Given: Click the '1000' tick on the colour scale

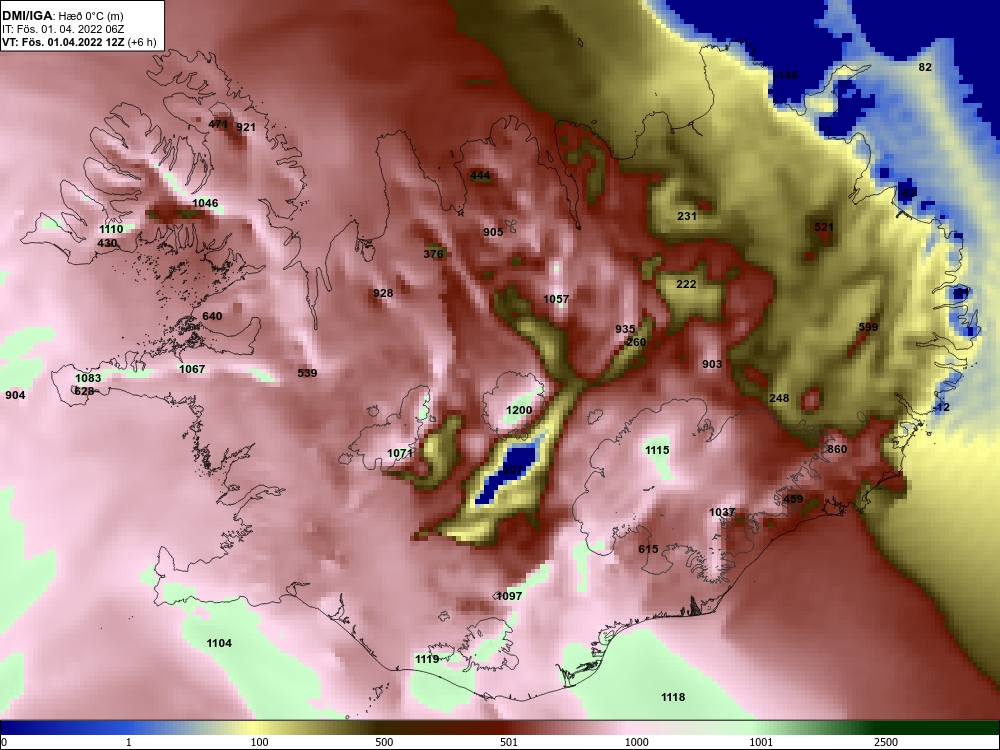Looking at the screenshot, I should pos(636,742).
